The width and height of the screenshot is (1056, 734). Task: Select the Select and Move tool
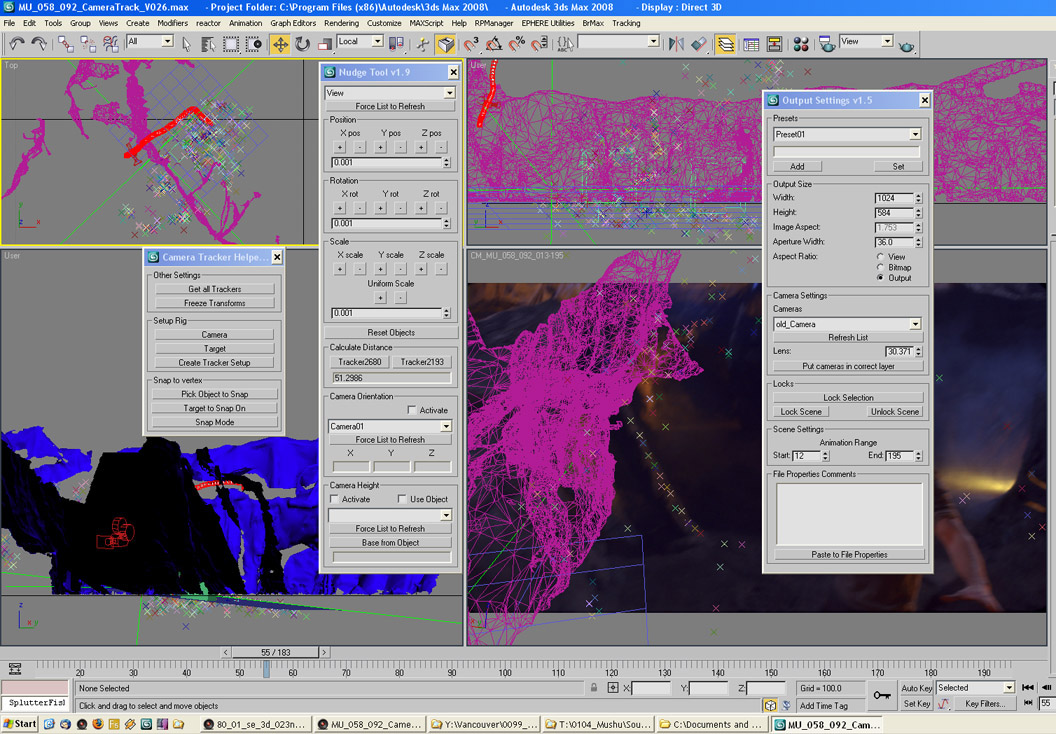click(280, 44)
